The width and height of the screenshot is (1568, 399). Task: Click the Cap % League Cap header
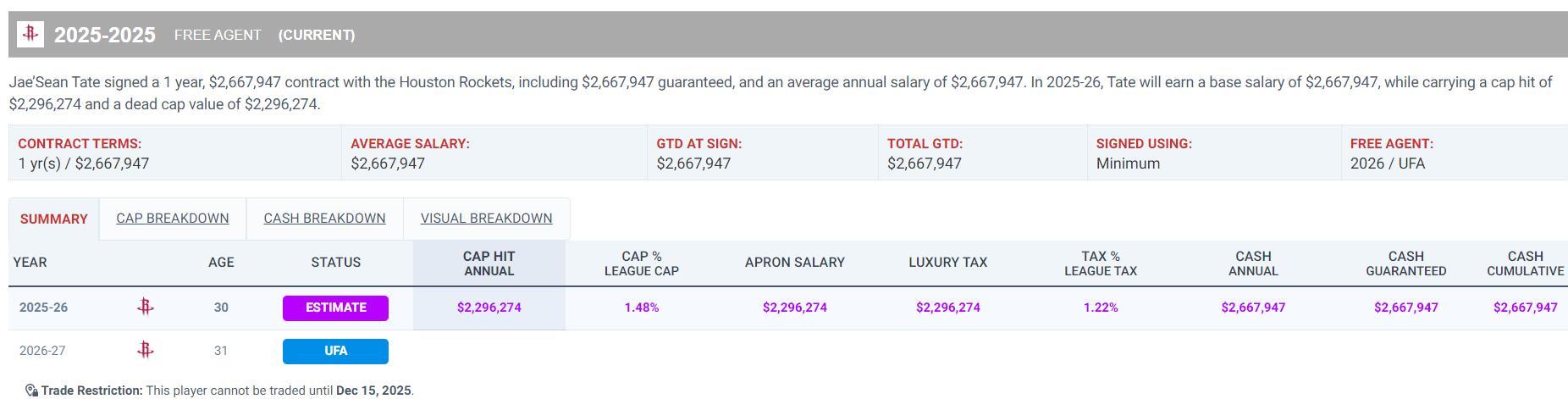click(641, 263)
